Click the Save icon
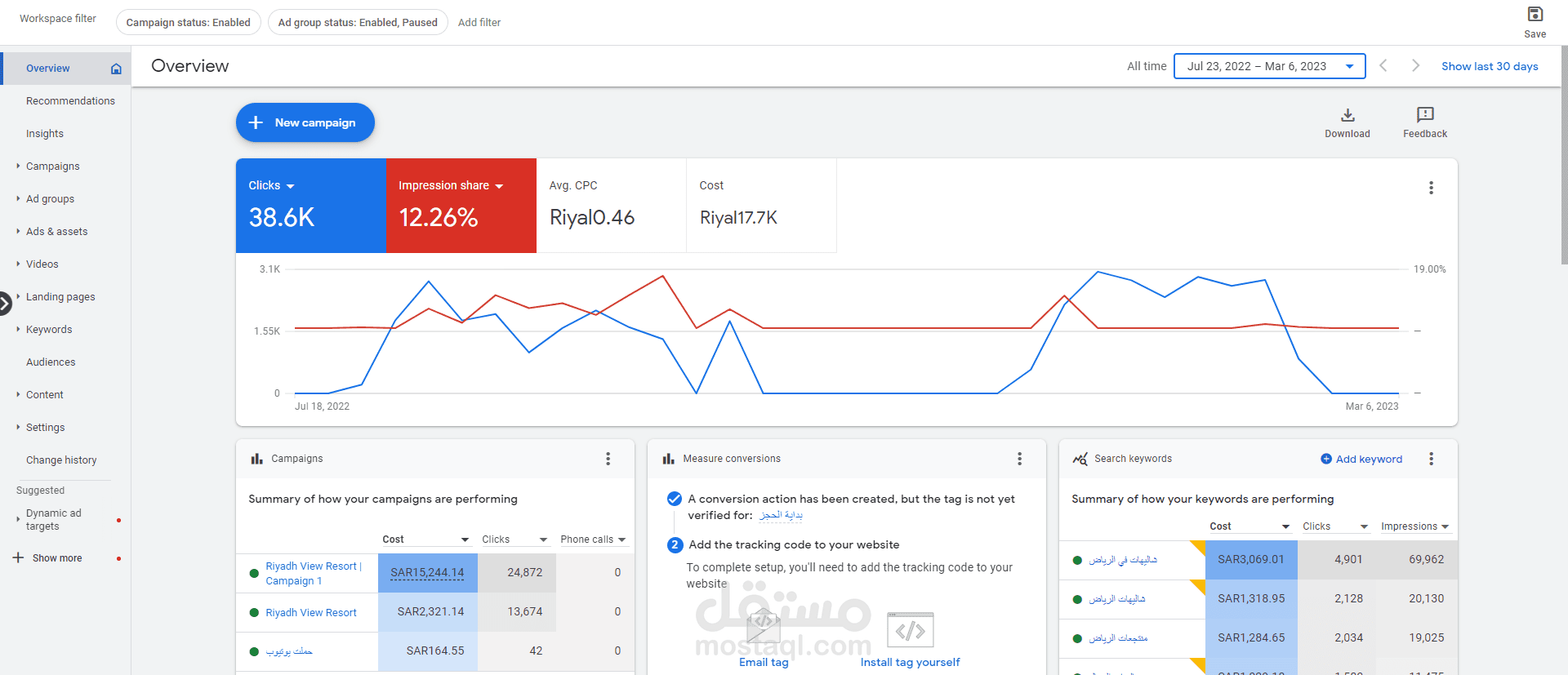 point(1535,15)
